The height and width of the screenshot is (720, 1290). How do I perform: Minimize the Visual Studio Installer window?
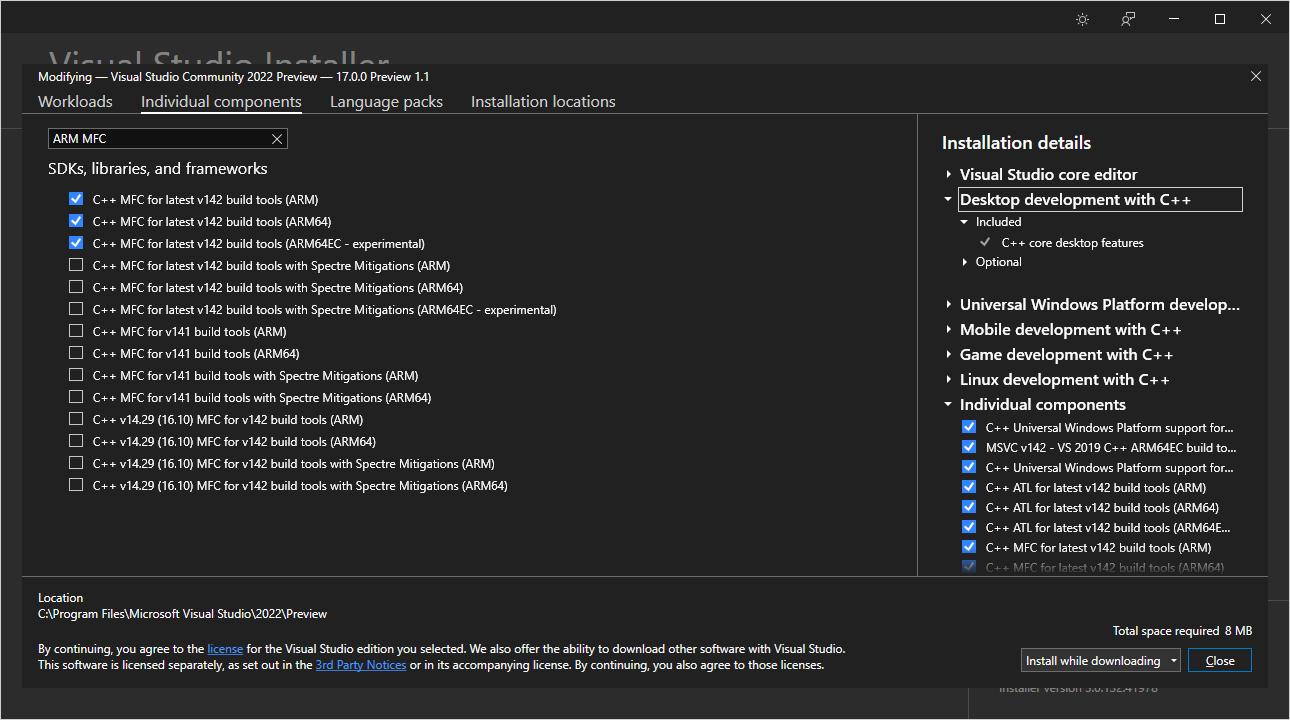pos(1174,19)
